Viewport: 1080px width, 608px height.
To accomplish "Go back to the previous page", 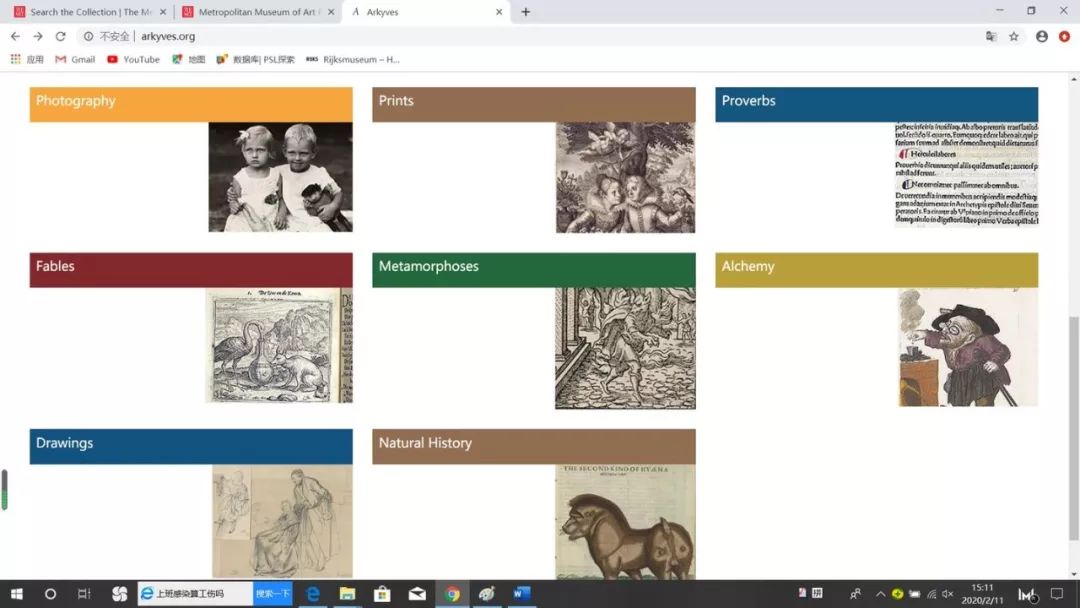I will [15, 36].
